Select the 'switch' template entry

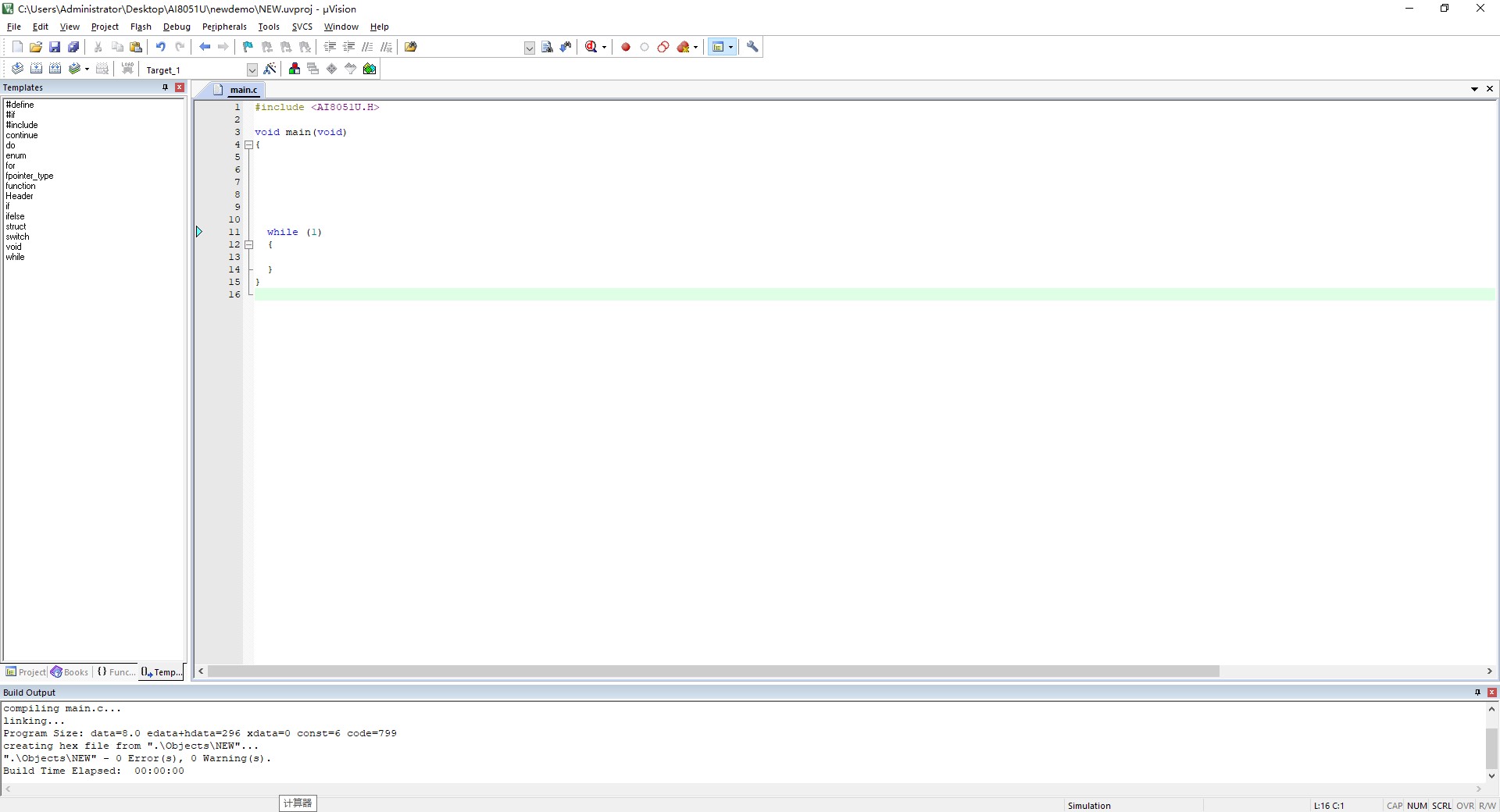click(17, 237)
